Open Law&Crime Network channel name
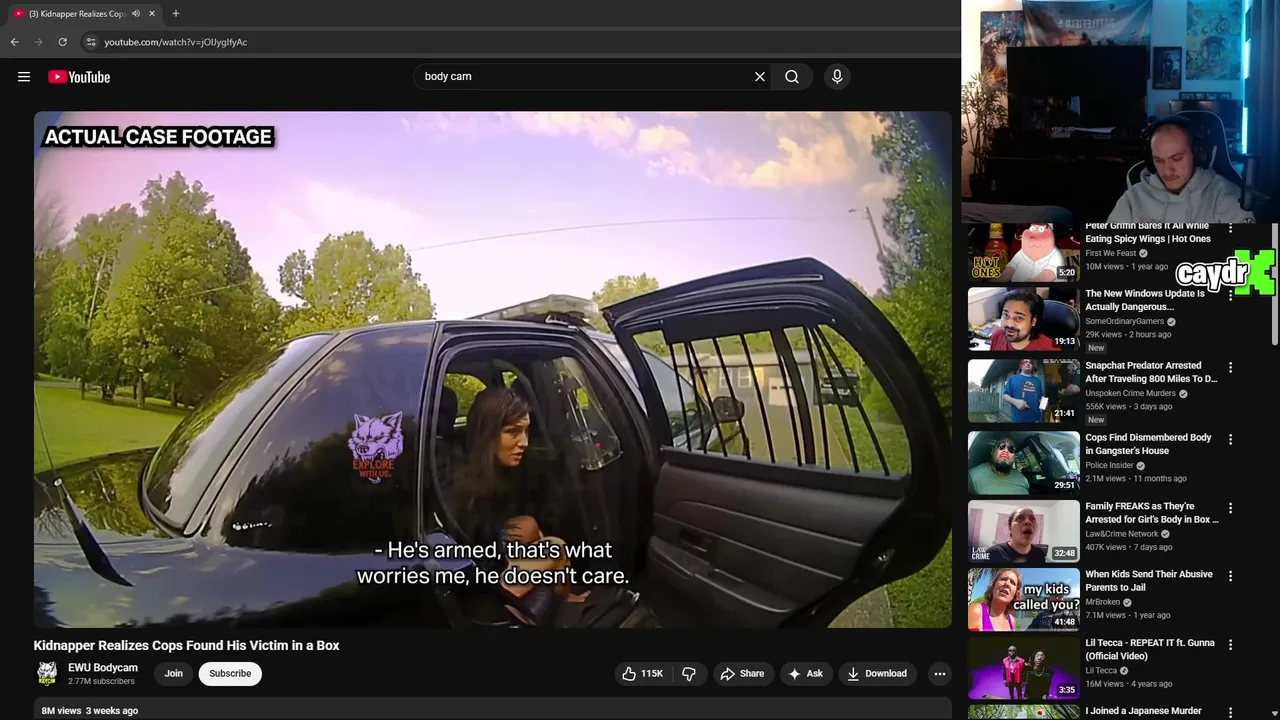The width and height of the screenshot is (1280, 720). click(1122, 534)
